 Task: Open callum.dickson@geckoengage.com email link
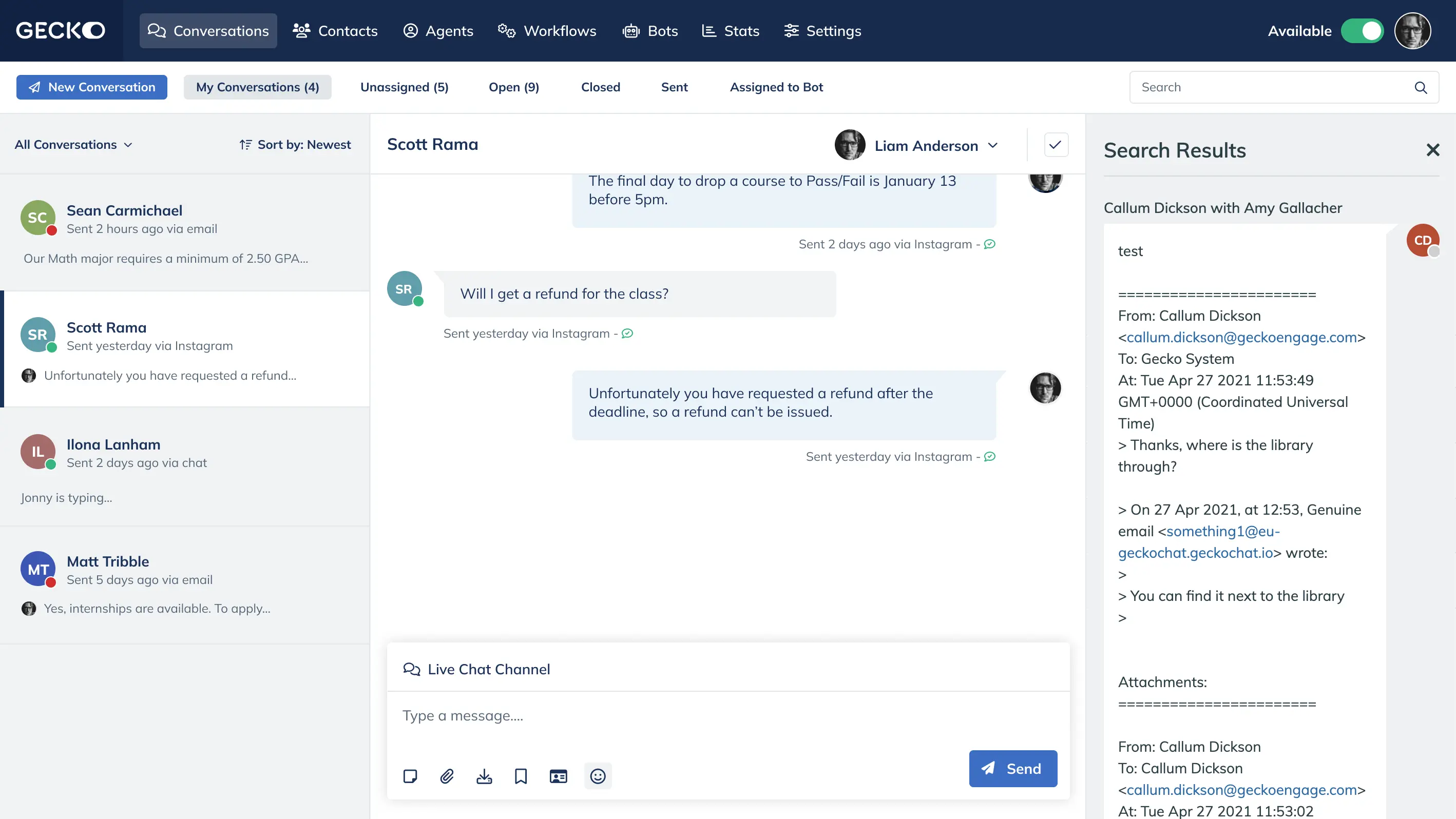[1241, 337]
